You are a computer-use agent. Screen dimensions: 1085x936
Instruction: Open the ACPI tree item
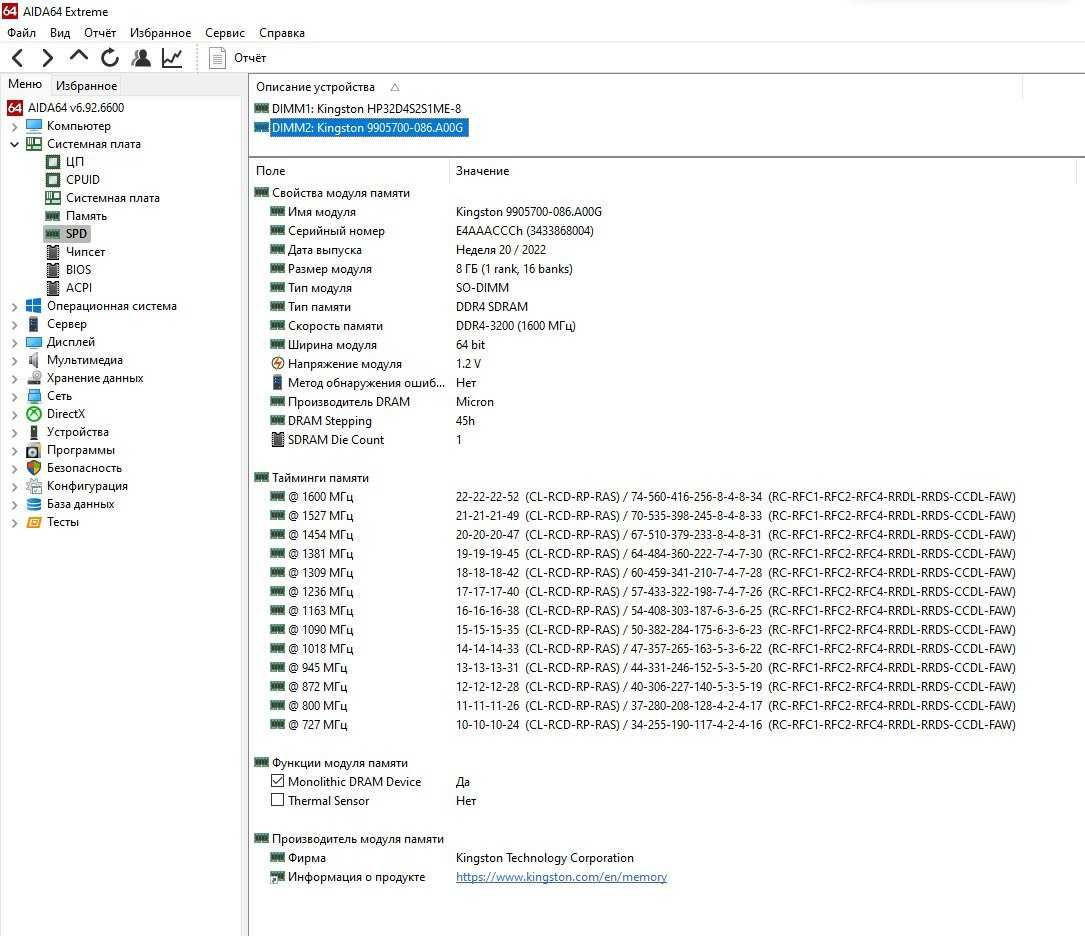point(79,288)
